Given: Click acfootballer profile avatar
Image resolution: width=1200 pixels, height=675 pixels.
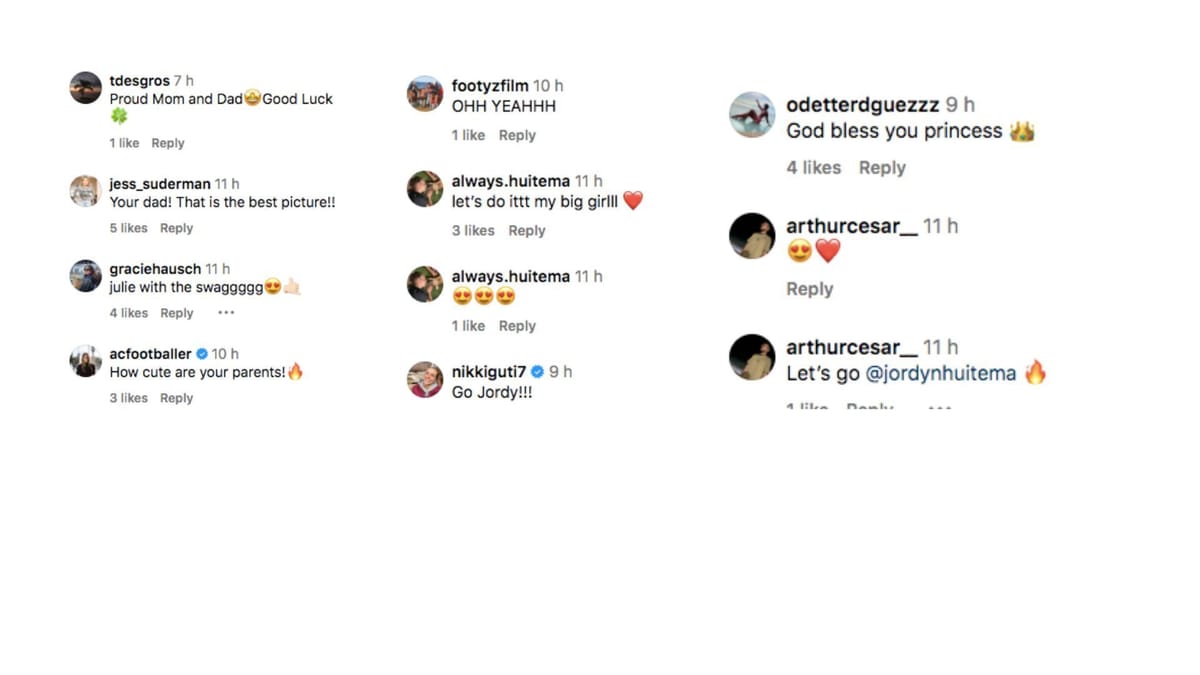Looking at the screenshot, I should [86, 361].
